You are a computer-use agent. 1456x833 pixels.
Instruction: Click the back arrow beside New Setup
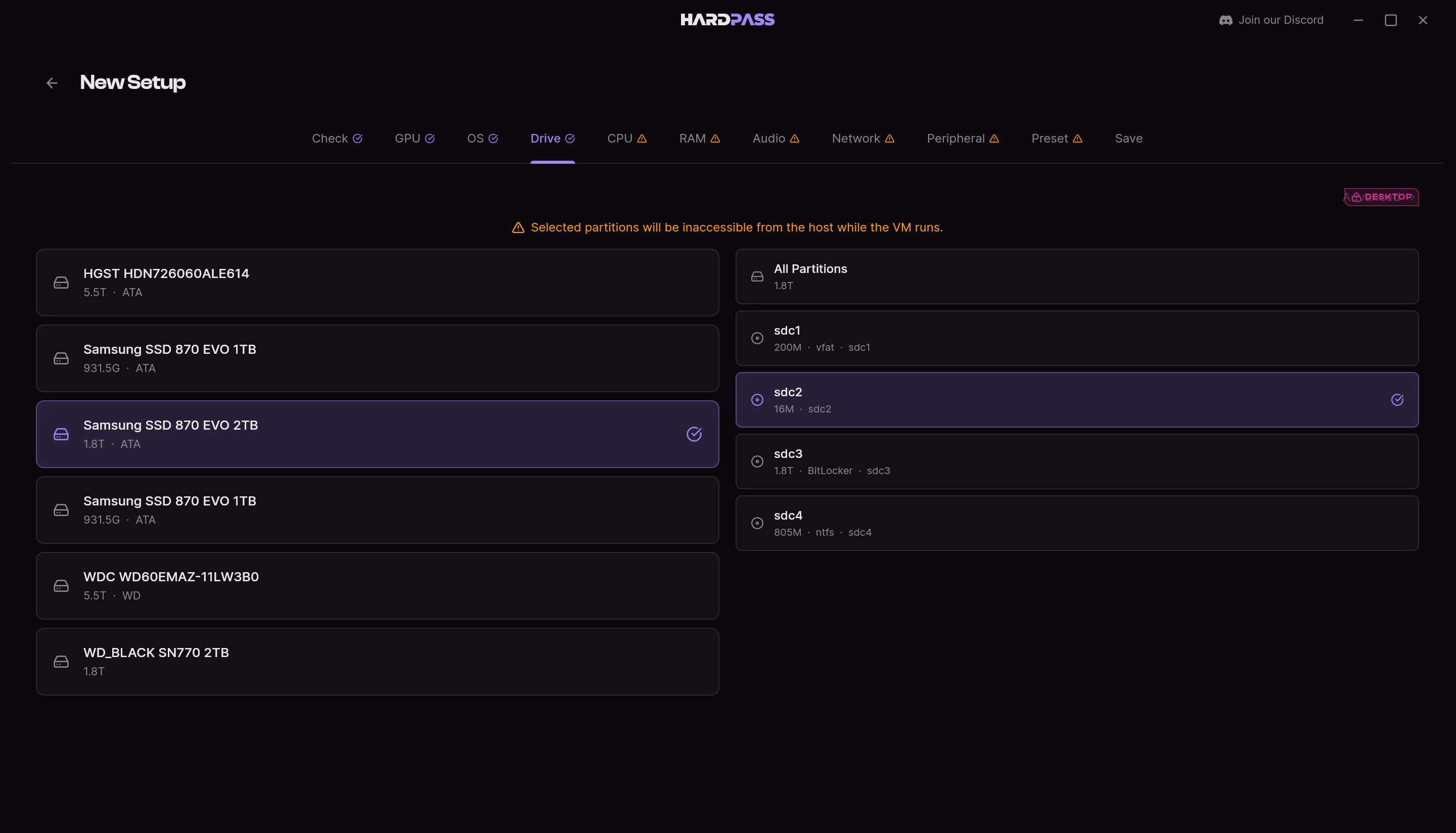[x=52, y=83]
